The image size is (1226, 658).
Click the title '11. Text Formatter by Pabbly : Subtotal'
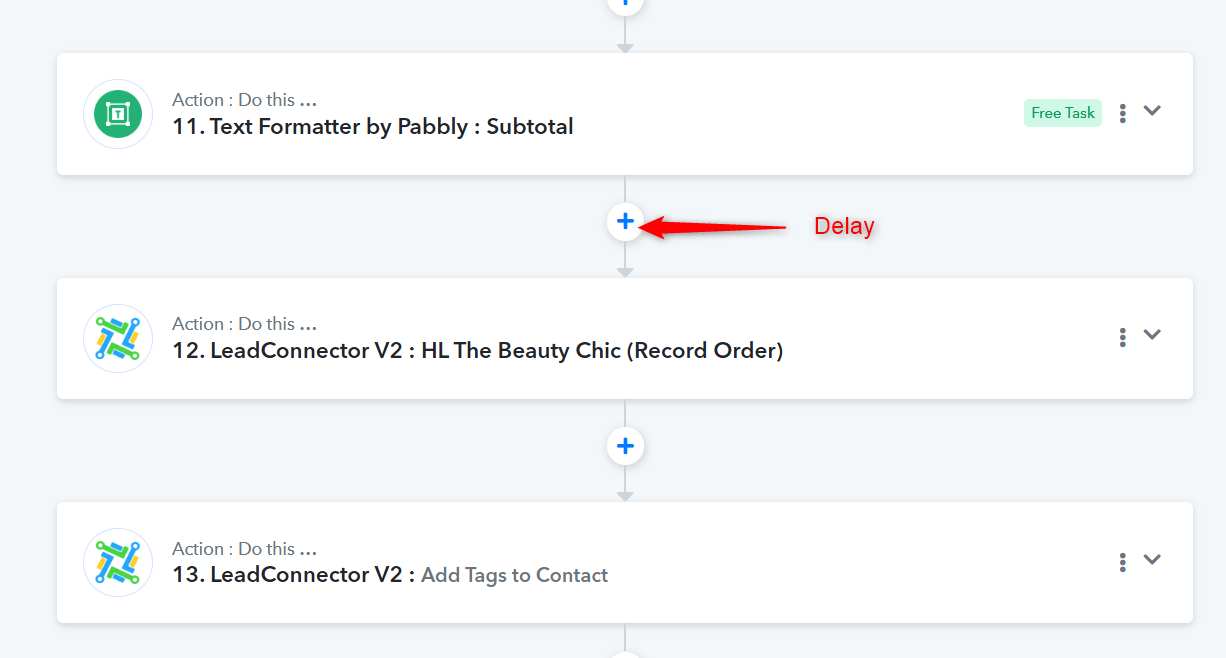click(x=373, y=127)
